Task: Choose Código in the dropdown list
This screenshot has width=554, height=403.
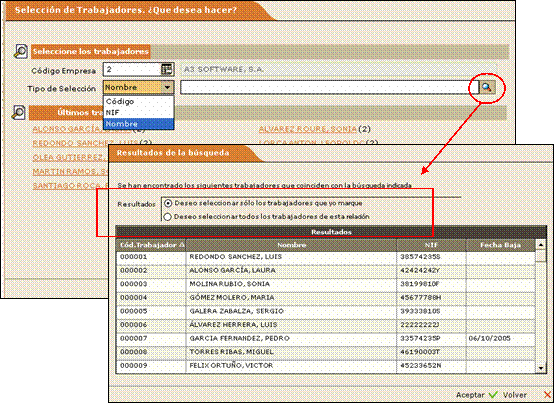Action: click(x=138, y=101)
